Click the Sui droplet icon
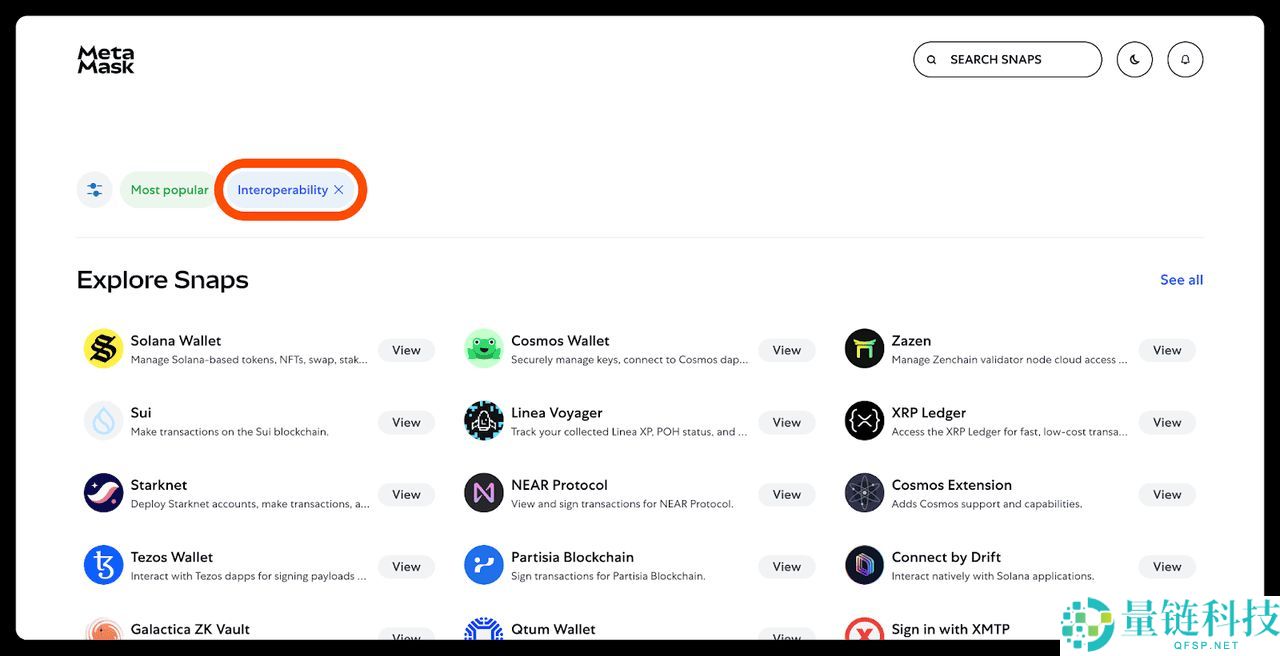Viewport: 1280px width, 656px height. [103, 421]
